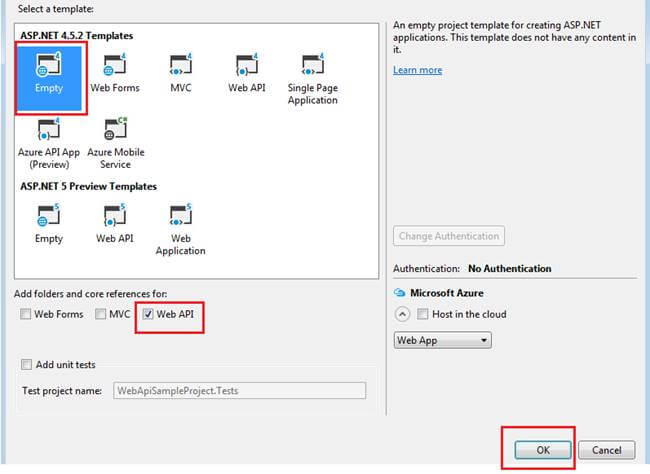Tick the Web Forms folders checkbox
The width and height of the screenshot is (650, 474).
26,314
